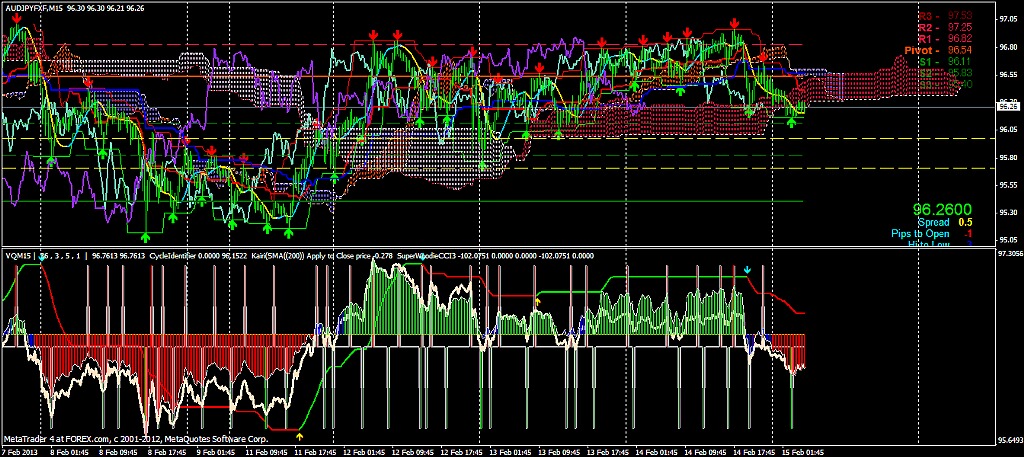This screenshot has height=457, width=1024.
Task: Click the current price marker on price axis
Action: (x=1008, y=104)
